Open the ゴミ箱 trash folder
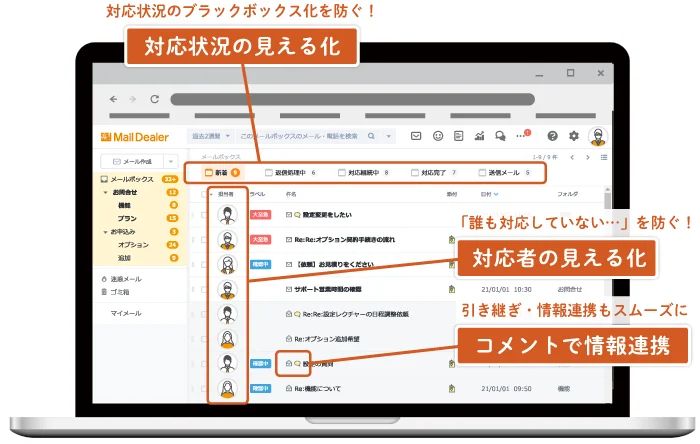This screenshot has height=444, width=700. tap(124, 292)
